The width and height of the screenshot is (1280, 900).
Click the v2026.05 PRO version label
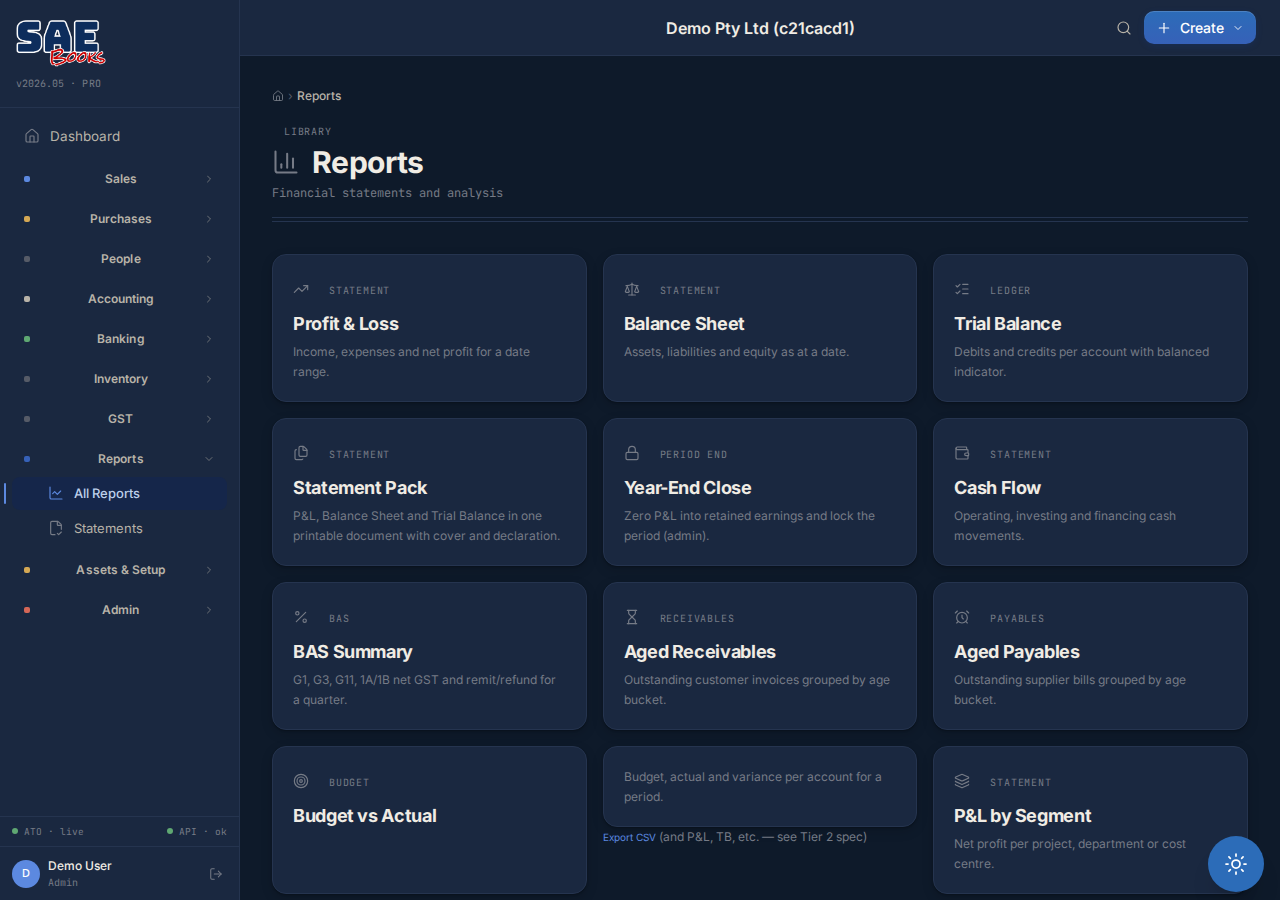[x=58, y=84]
